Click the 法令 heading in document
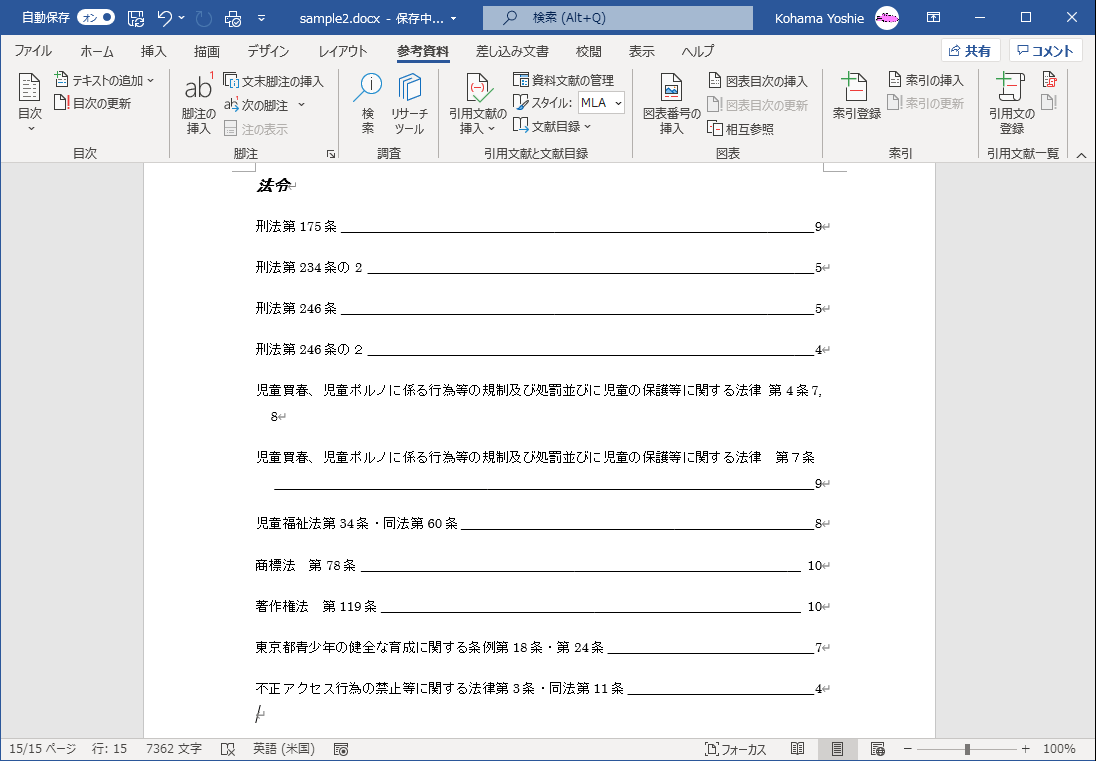The width and height of the screenshot is (1096, 761). point(273,185)
